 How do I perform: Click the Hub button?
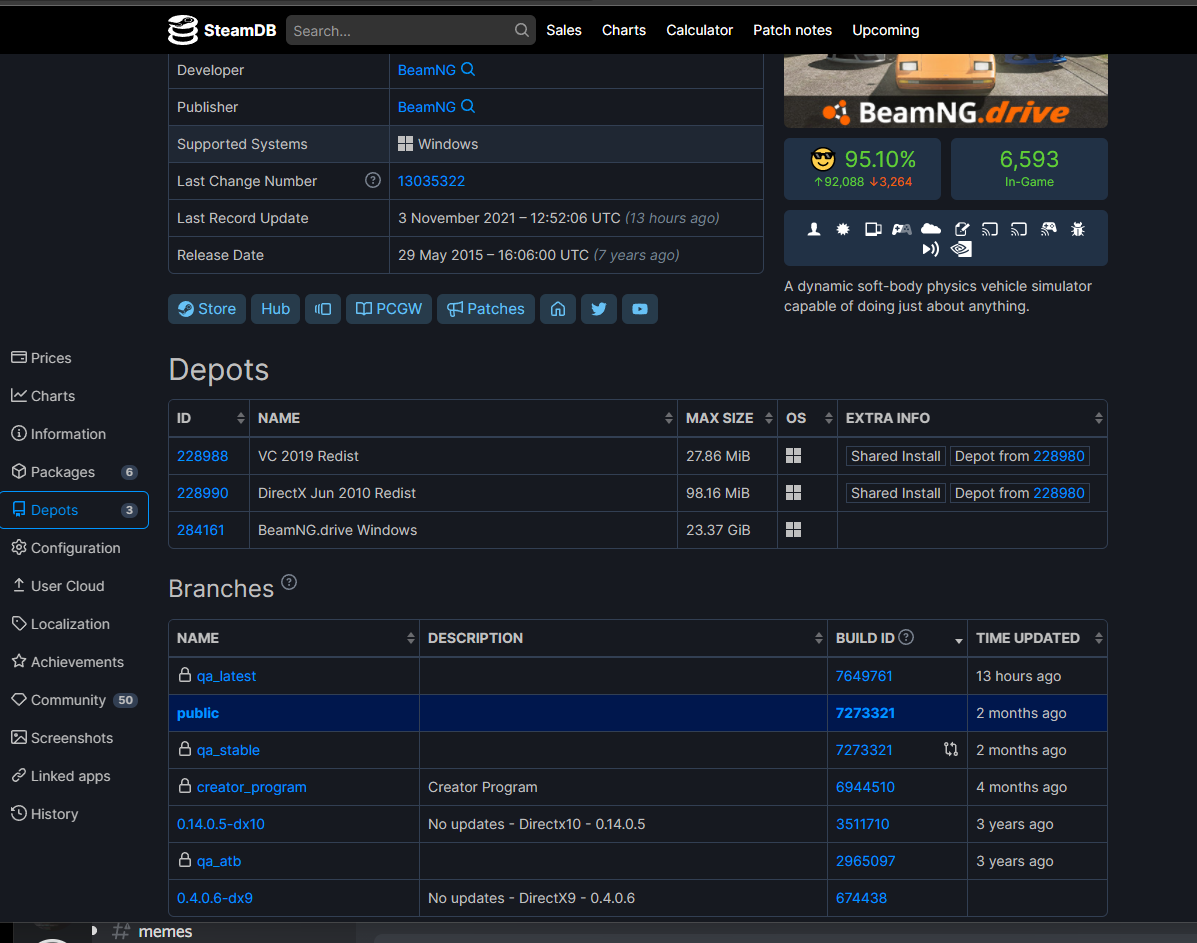276,308
